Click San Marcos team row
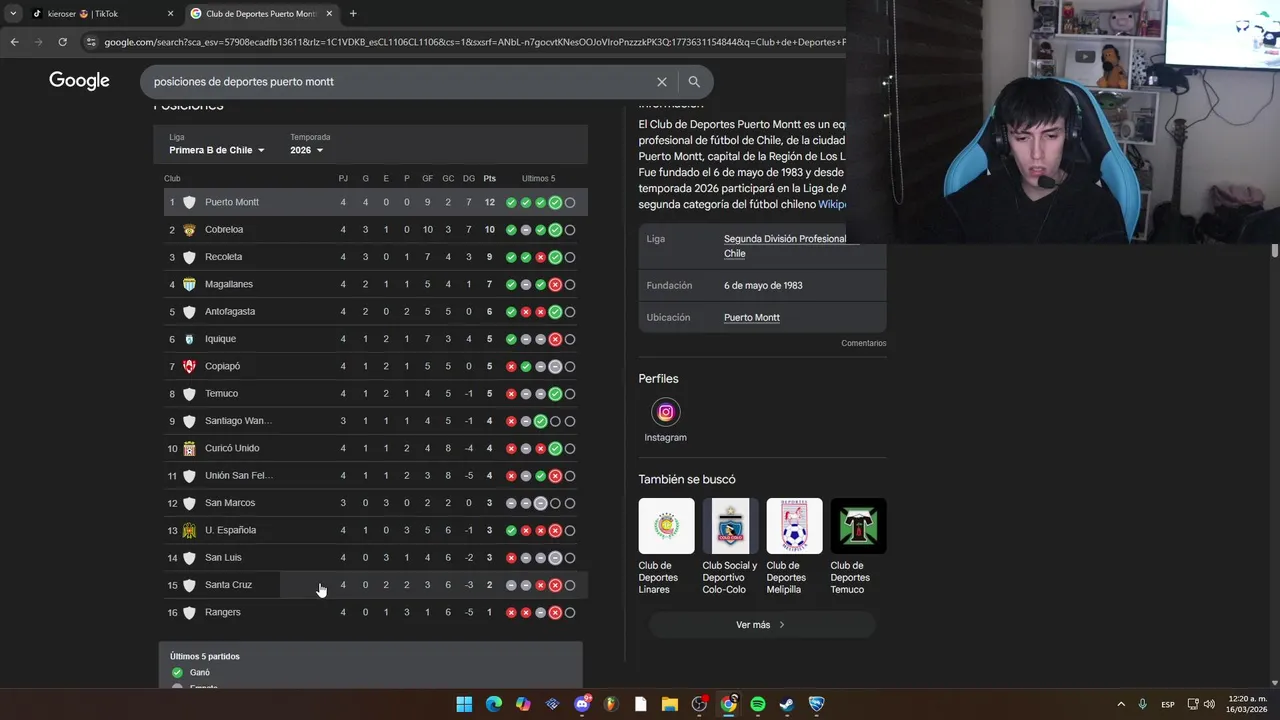1280x720 pixels. (375, 503)
